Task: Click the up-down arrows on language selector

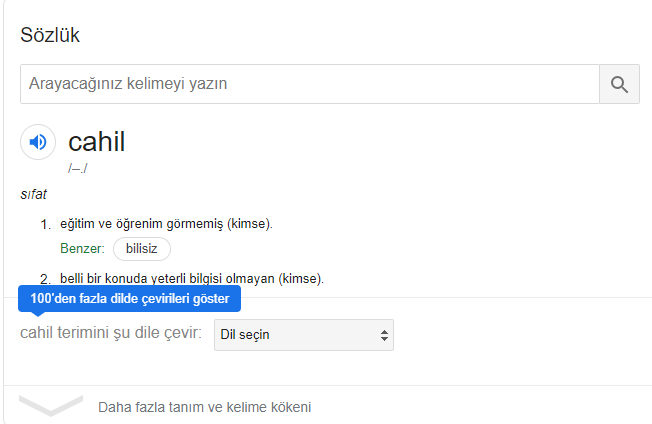Action: coord(384,335)
